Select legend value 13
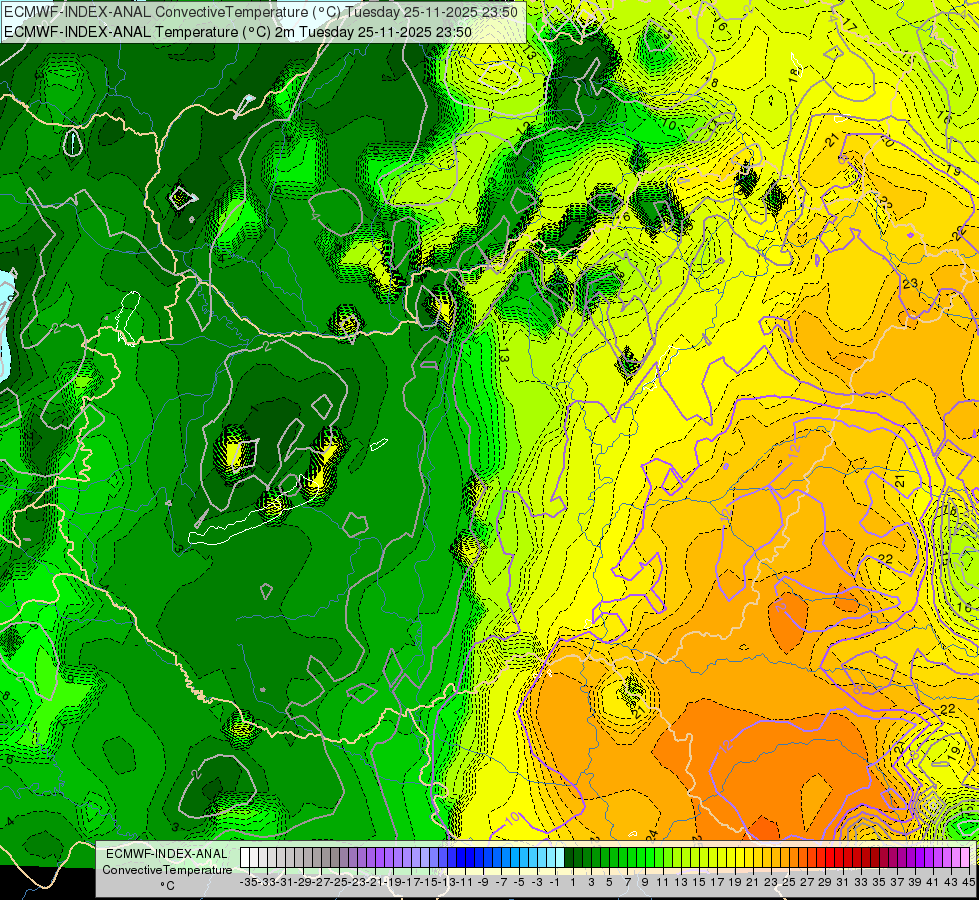Screen dimensions: 979x900 (x=681, y=883)
